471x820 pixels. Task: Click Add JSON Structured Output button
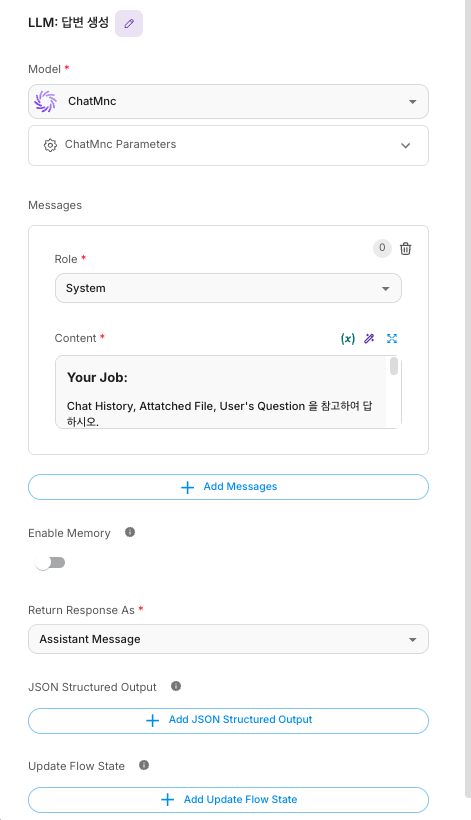(x=228, y=720)
